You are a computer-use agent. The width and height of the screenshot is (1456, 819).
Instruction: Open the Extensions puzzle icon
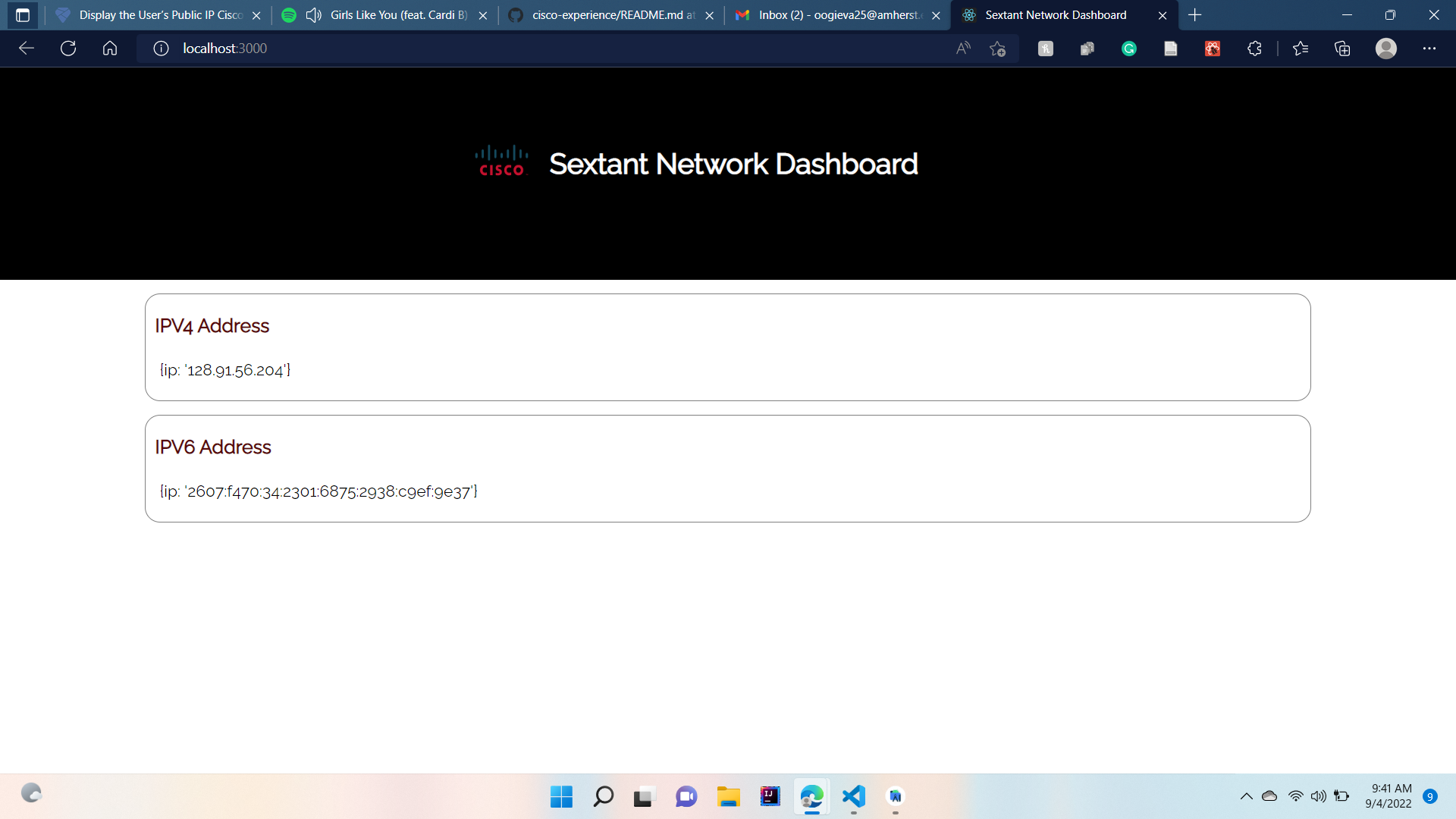(1254, 49)
